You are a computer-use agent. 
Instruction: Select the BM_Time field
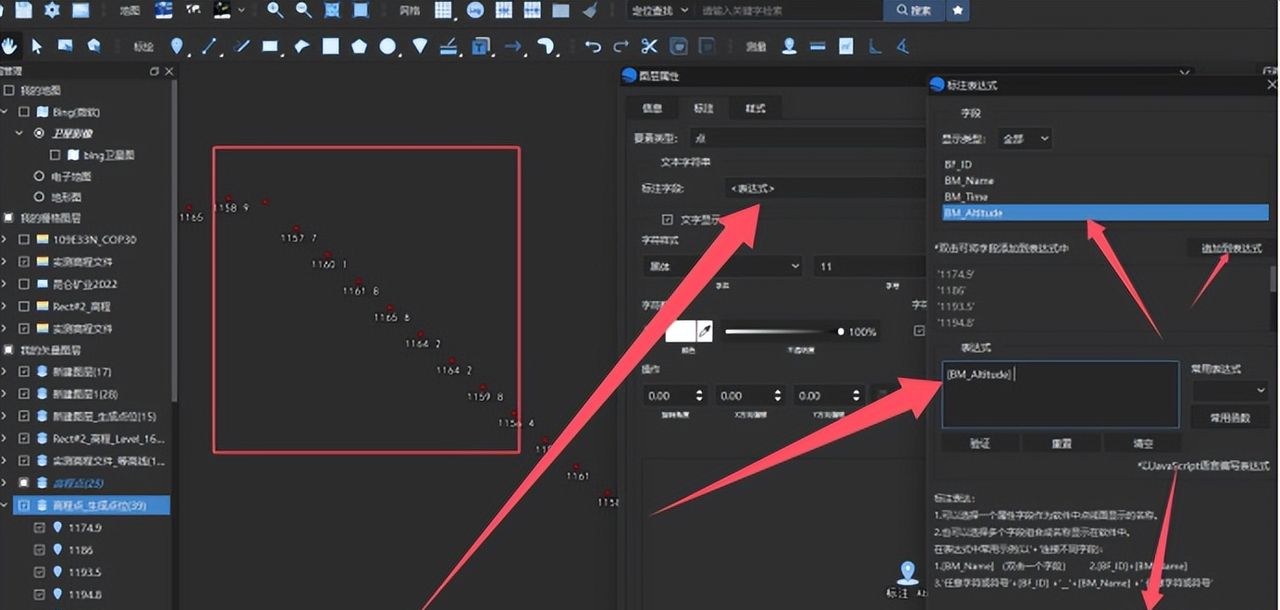tap(1105, 196)
